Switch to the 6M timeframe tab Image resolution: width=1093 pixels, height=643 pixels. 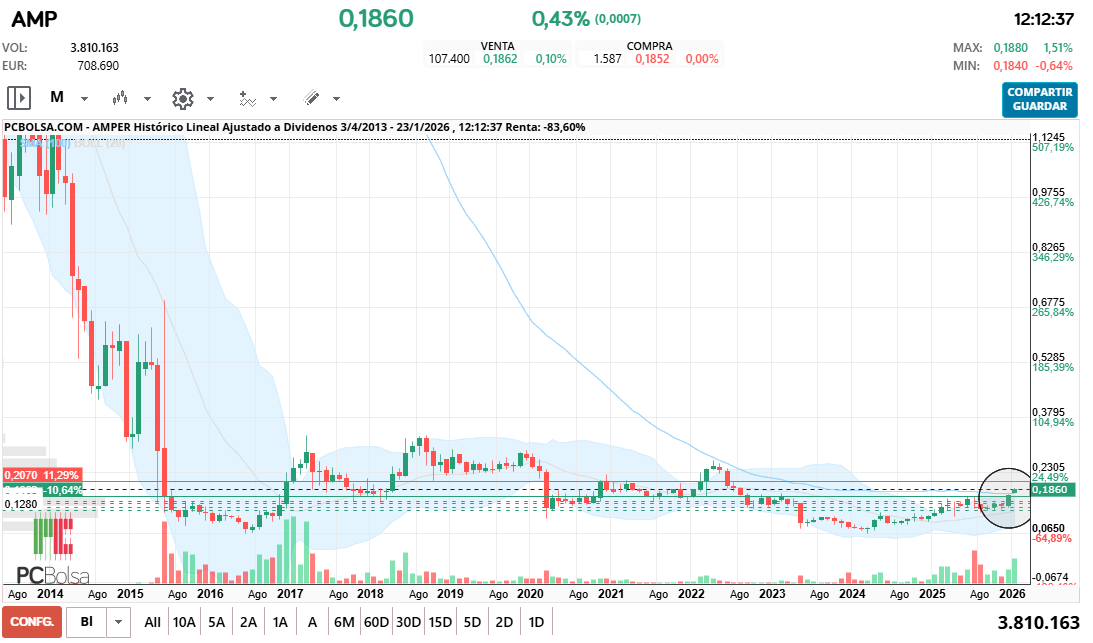(x=344, y=621)
